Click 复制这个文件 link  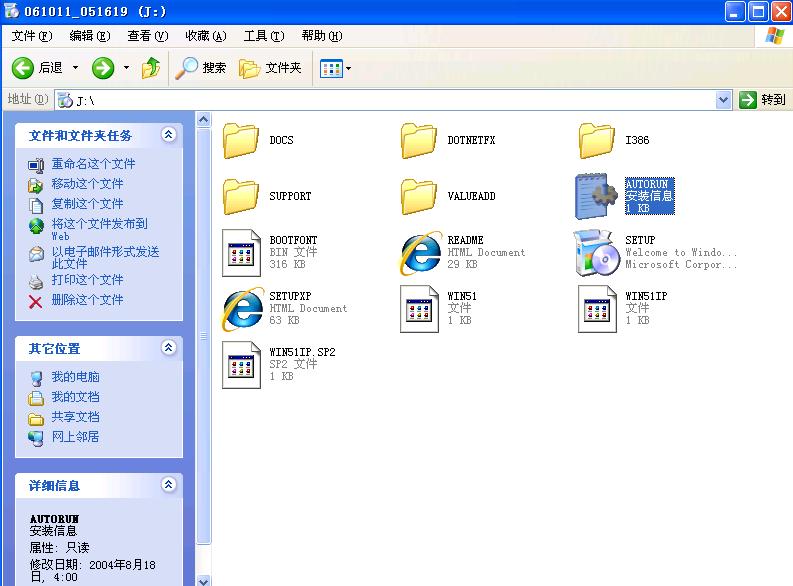87,204
